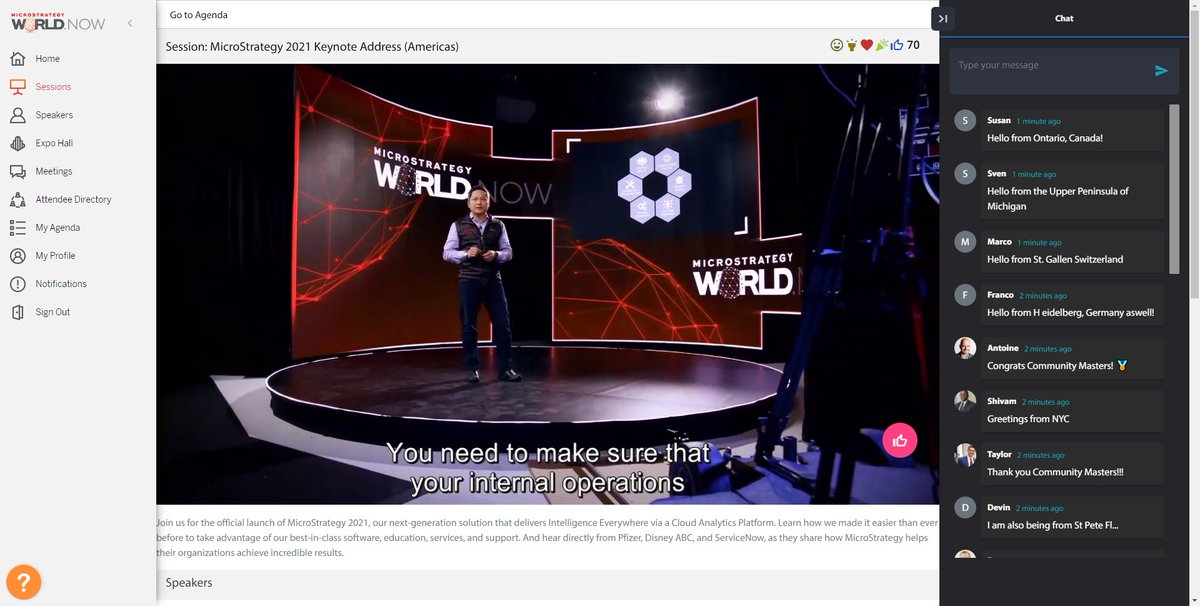Viewport: 1200px width, 606px height.
Task: Click Shivam's profile photo in chat
Action: click(965, 401)
